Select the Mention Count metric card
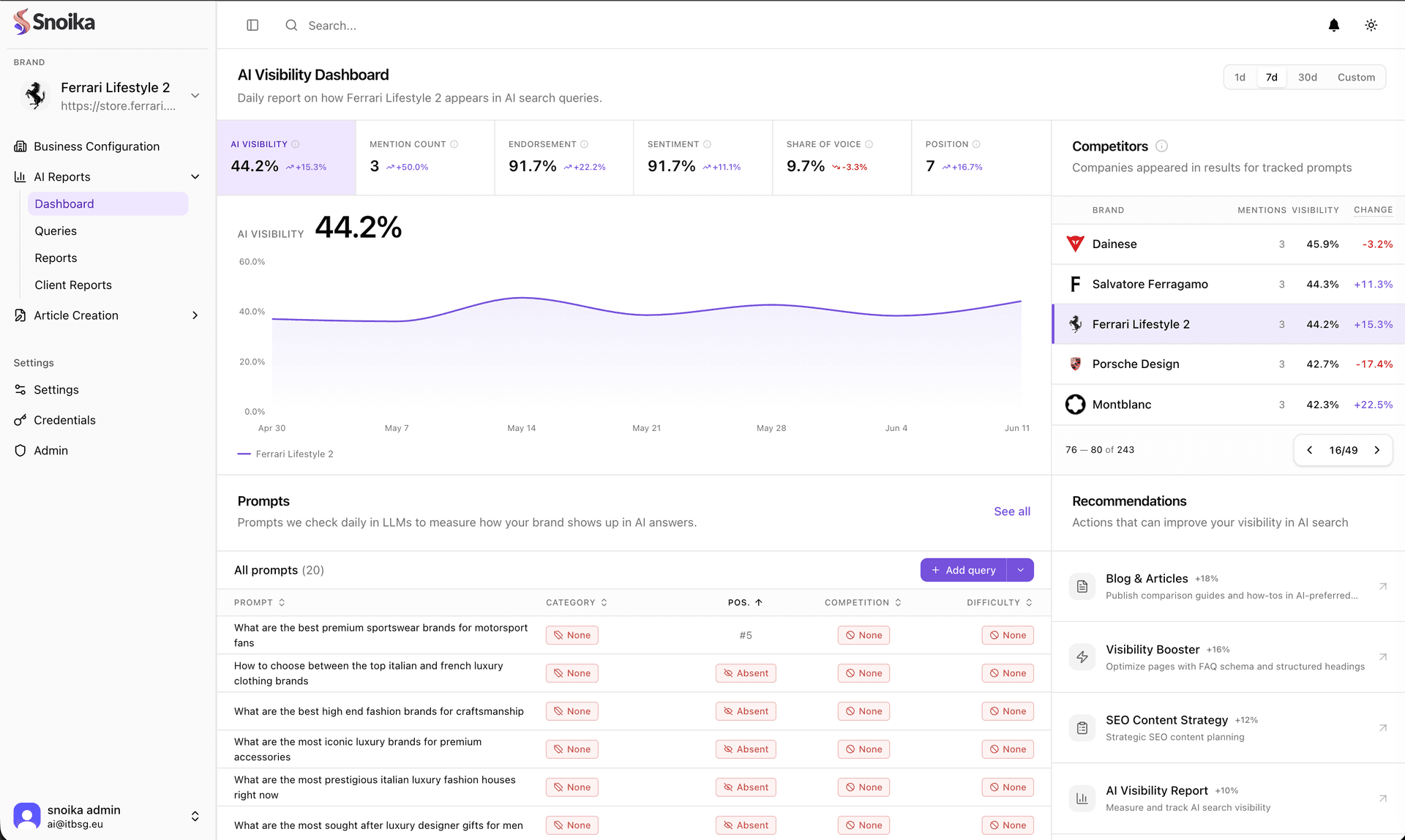Screen dimensions: 1405x840 coord(425,158)
